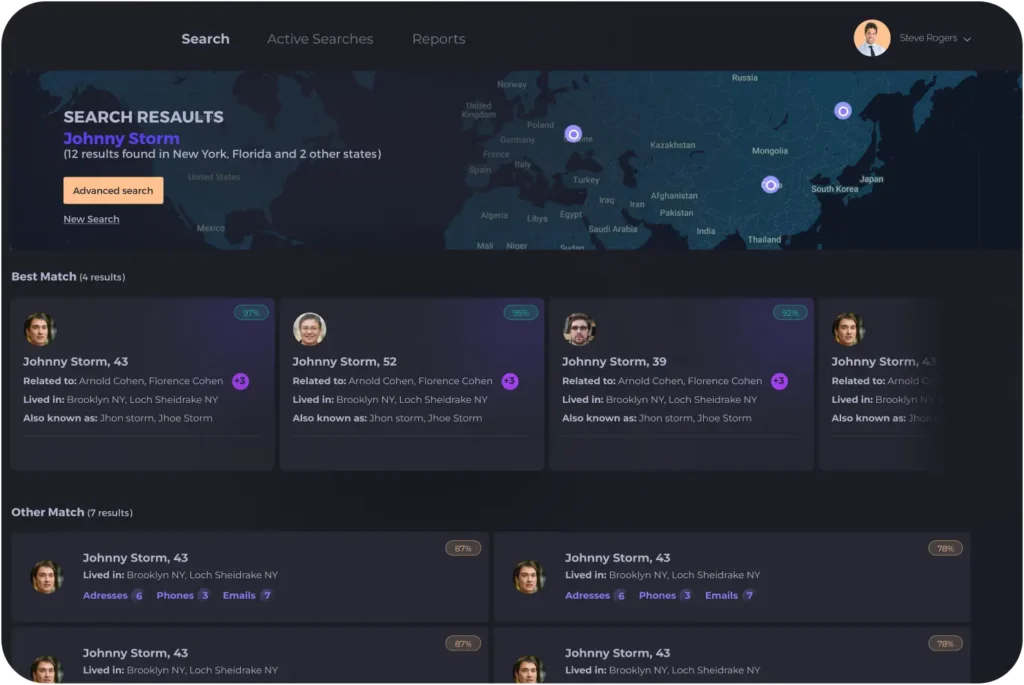1024x685 pixels.
Task: Click the Thailand label on the map
Action: pos(764,240)
